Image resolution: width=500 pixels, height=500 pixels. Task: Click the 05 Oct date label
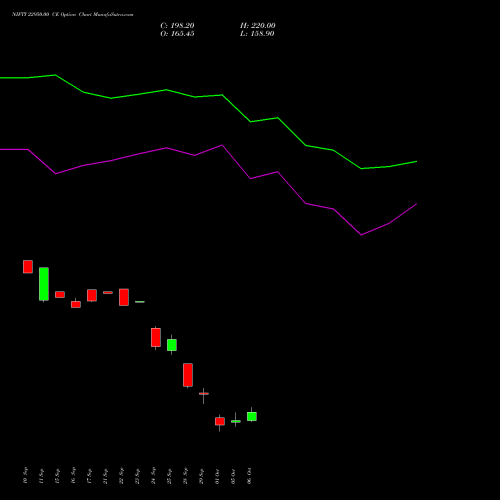(233, 476)
